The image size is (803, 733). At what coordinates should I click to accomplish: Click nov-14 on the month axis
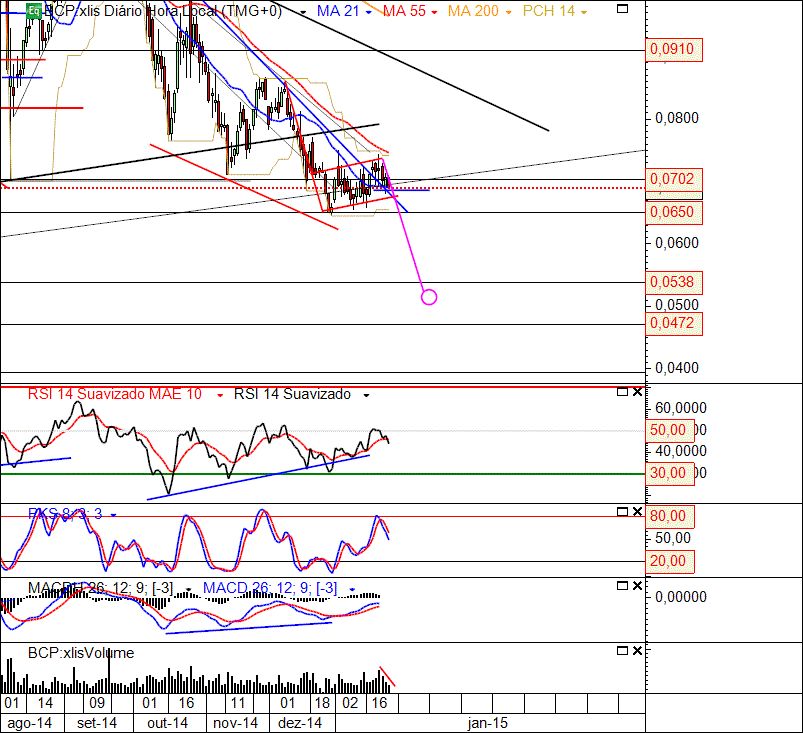point(236,723)
